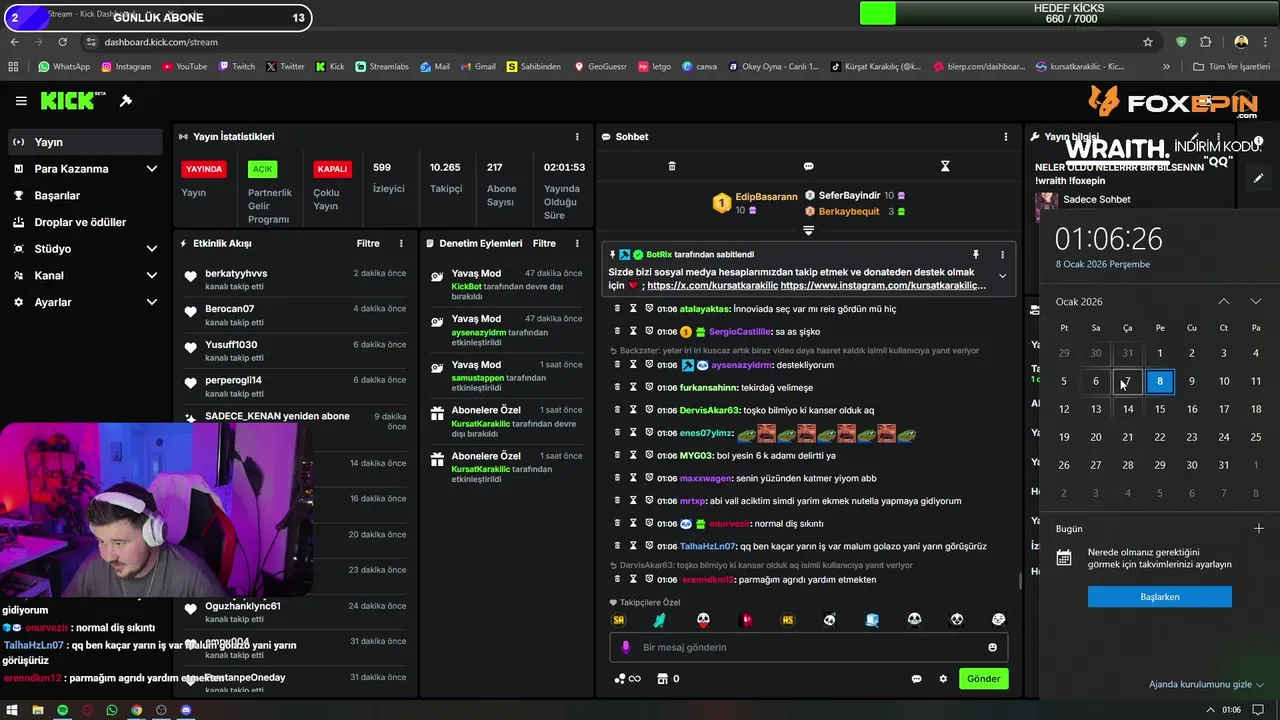The height and width of the screenshot is (720, 1280).
Task: Toggle the KAPALI Çoklu Yayın badge
Action: pyautogui.click(x=332, y=169)
